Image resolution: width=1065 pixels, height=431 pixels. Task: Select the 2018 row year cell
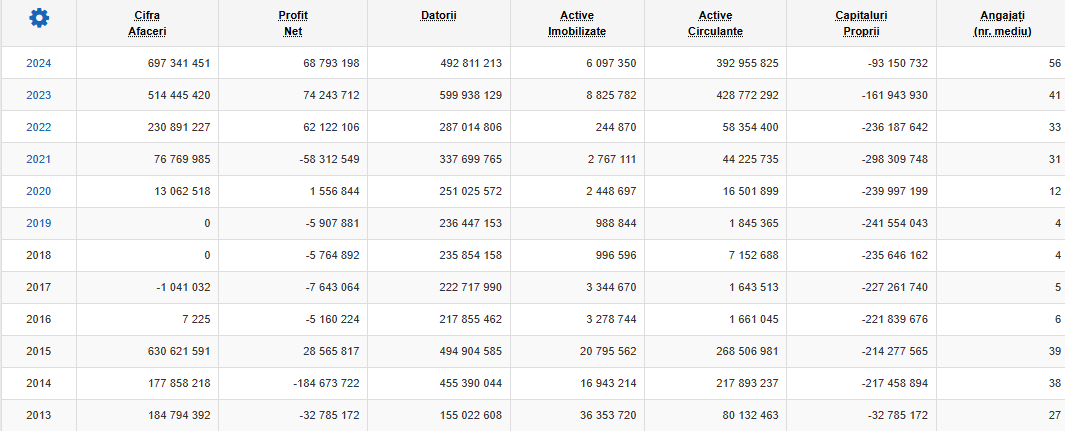pyautogui.click(x=39, y=255)
